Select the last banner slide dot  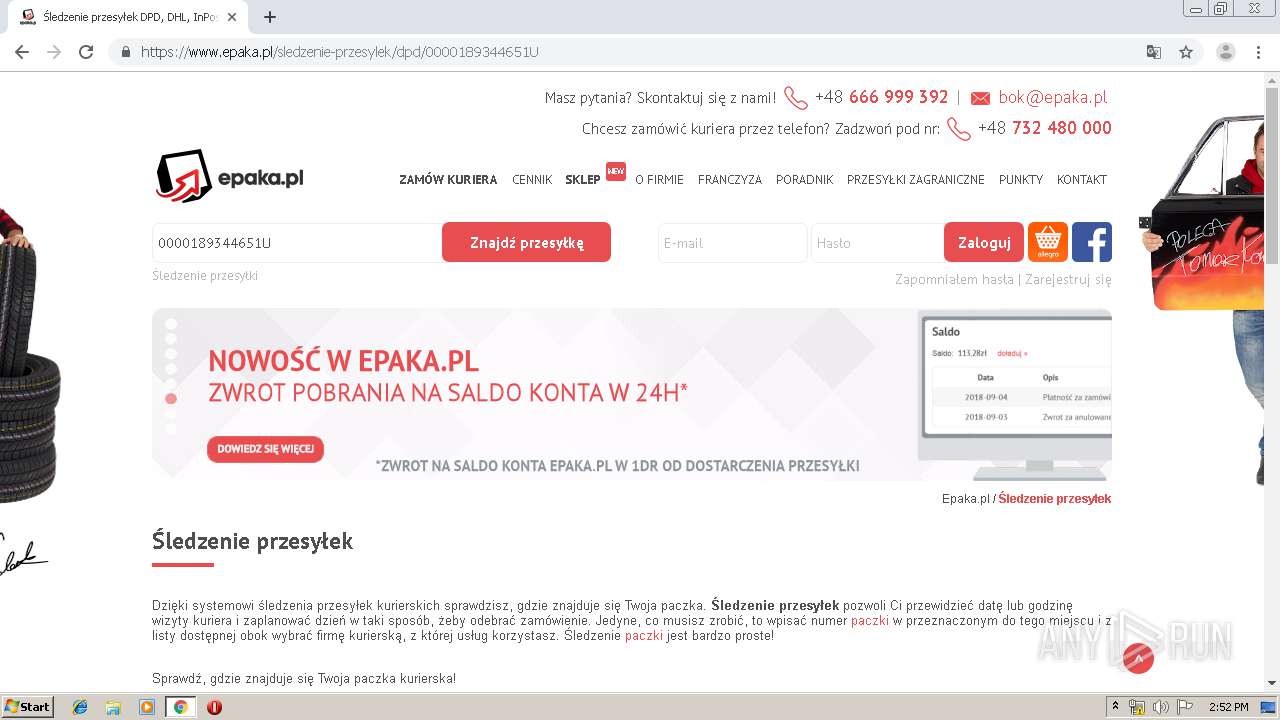tap(171, 428)
